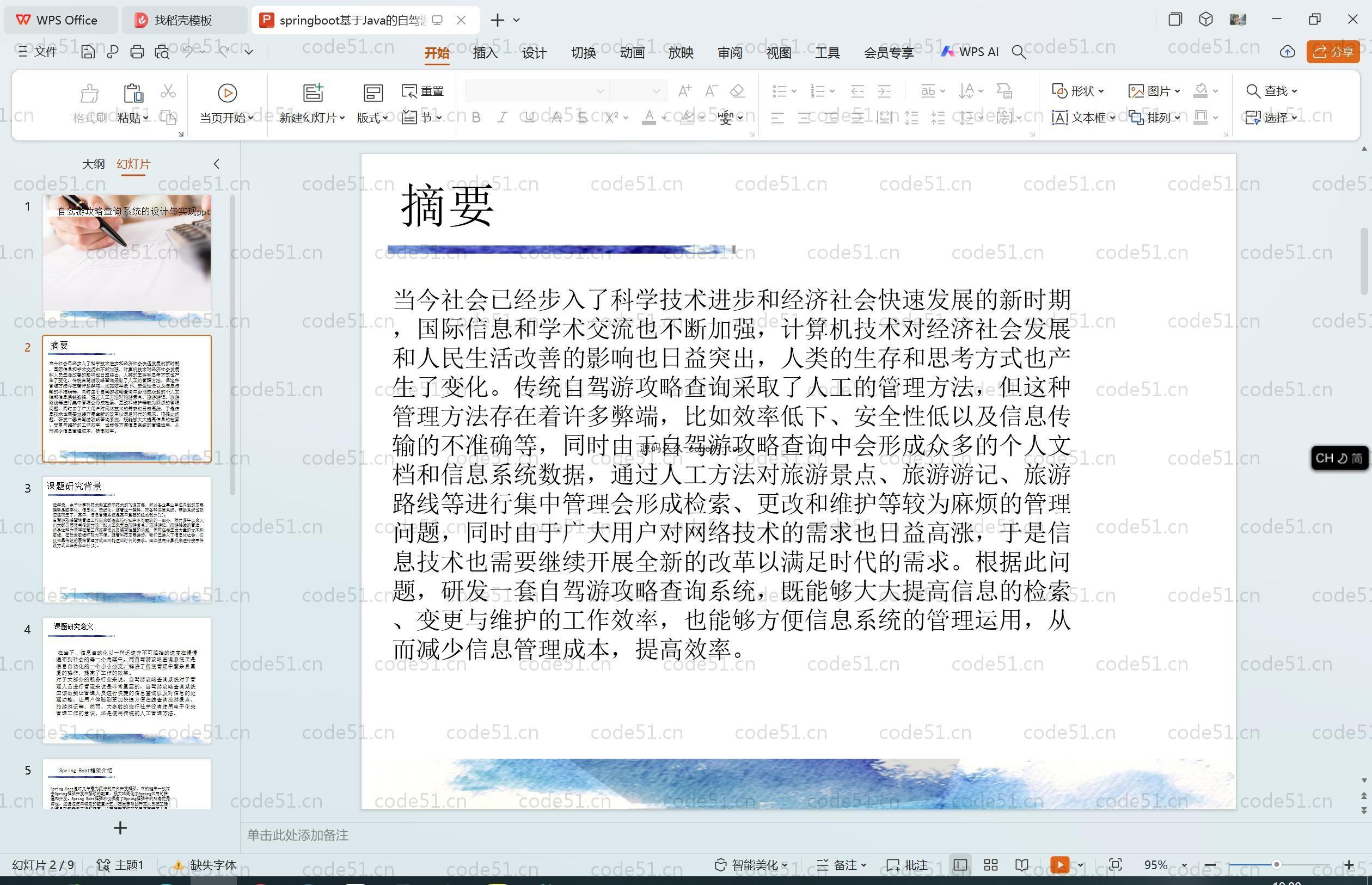This screenshot has height=885, width=1372.
Task: Expand the 形状 shapes dropdown
Action: coord(1077,91)
